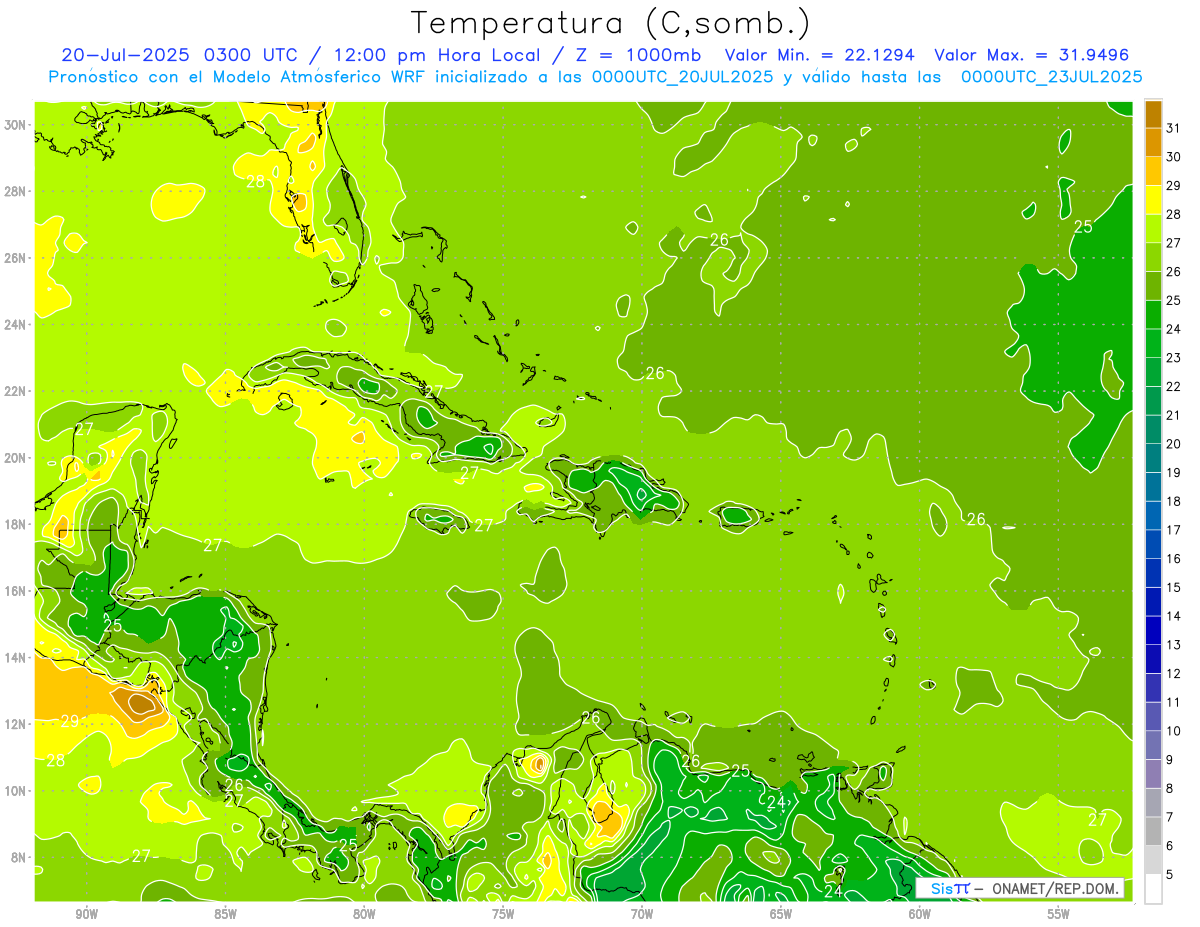Click the "70W" longitude label

[642, 914]
